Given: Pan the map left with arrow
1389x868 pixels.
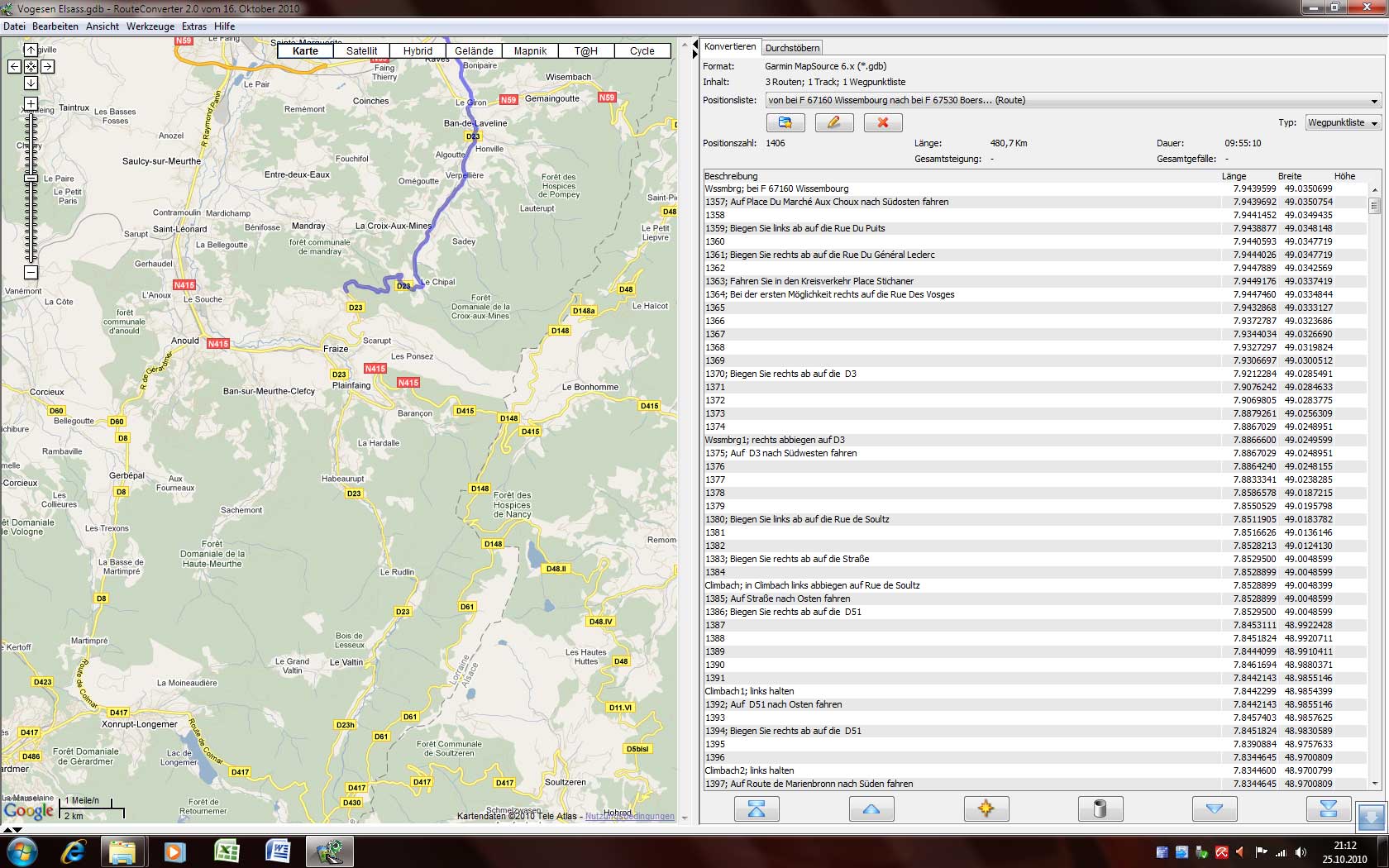Looking at the screenshot, I should (14, 66).
